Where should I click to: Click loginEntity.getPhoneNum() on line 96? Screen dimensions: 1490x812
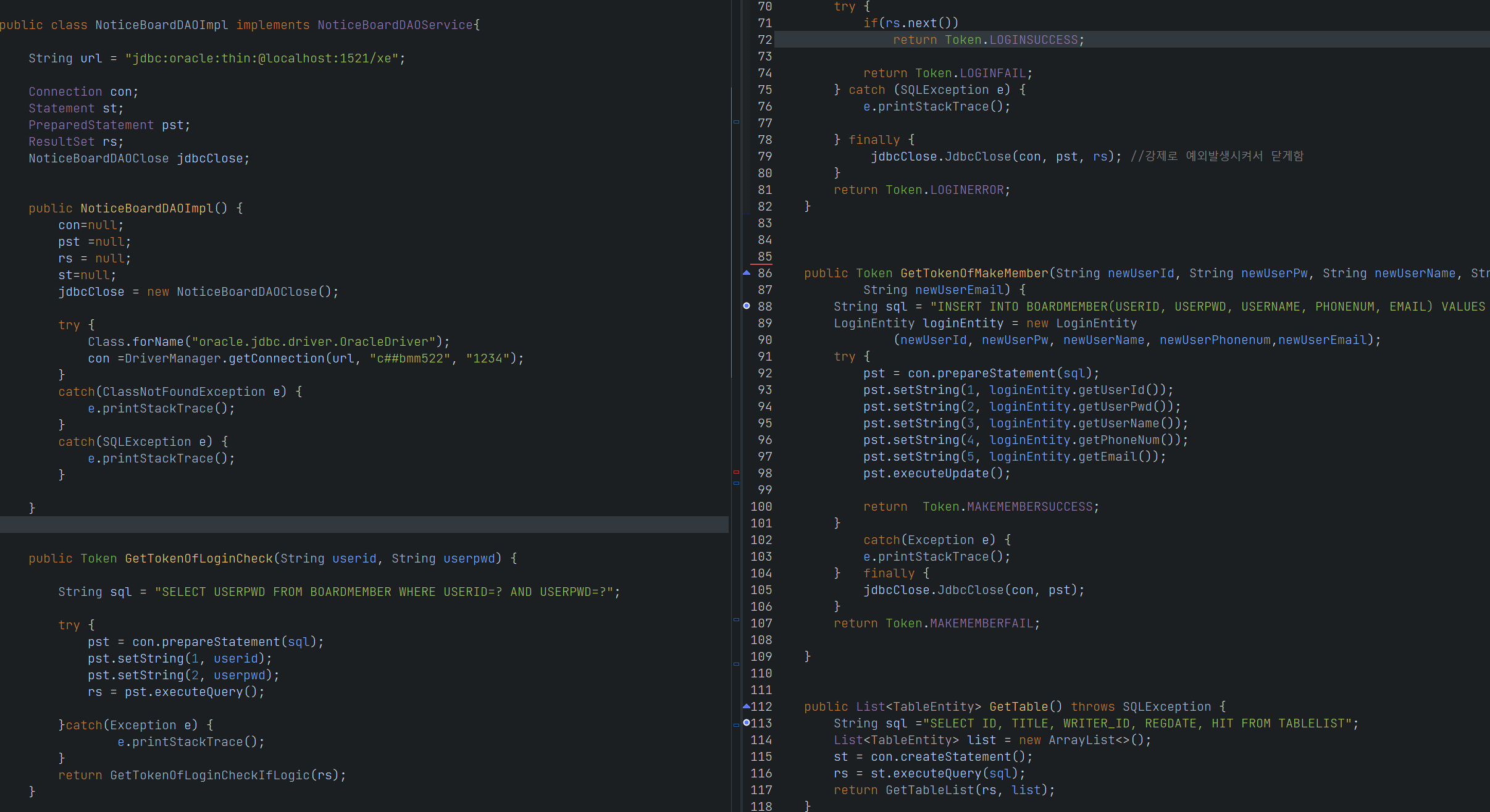[x=1085, y=440]
